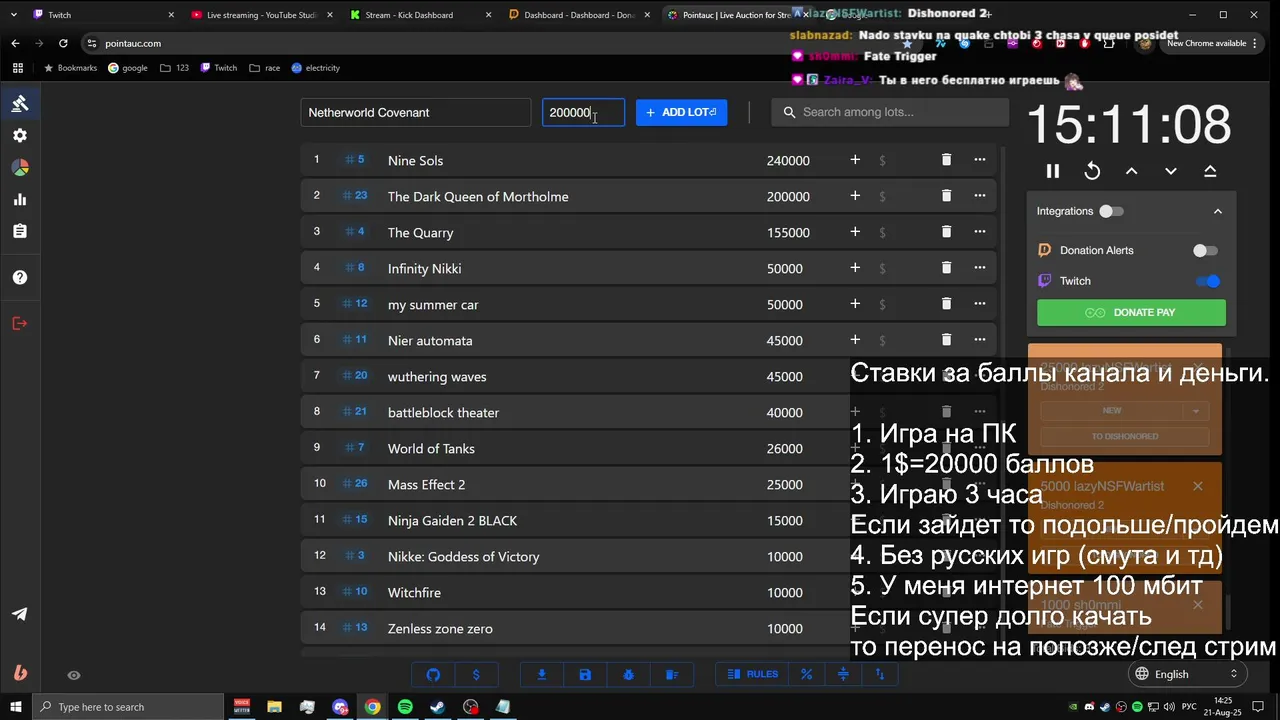
Task: Switch to Stream - Kick Dashboard tab
Action: [420, 15]
